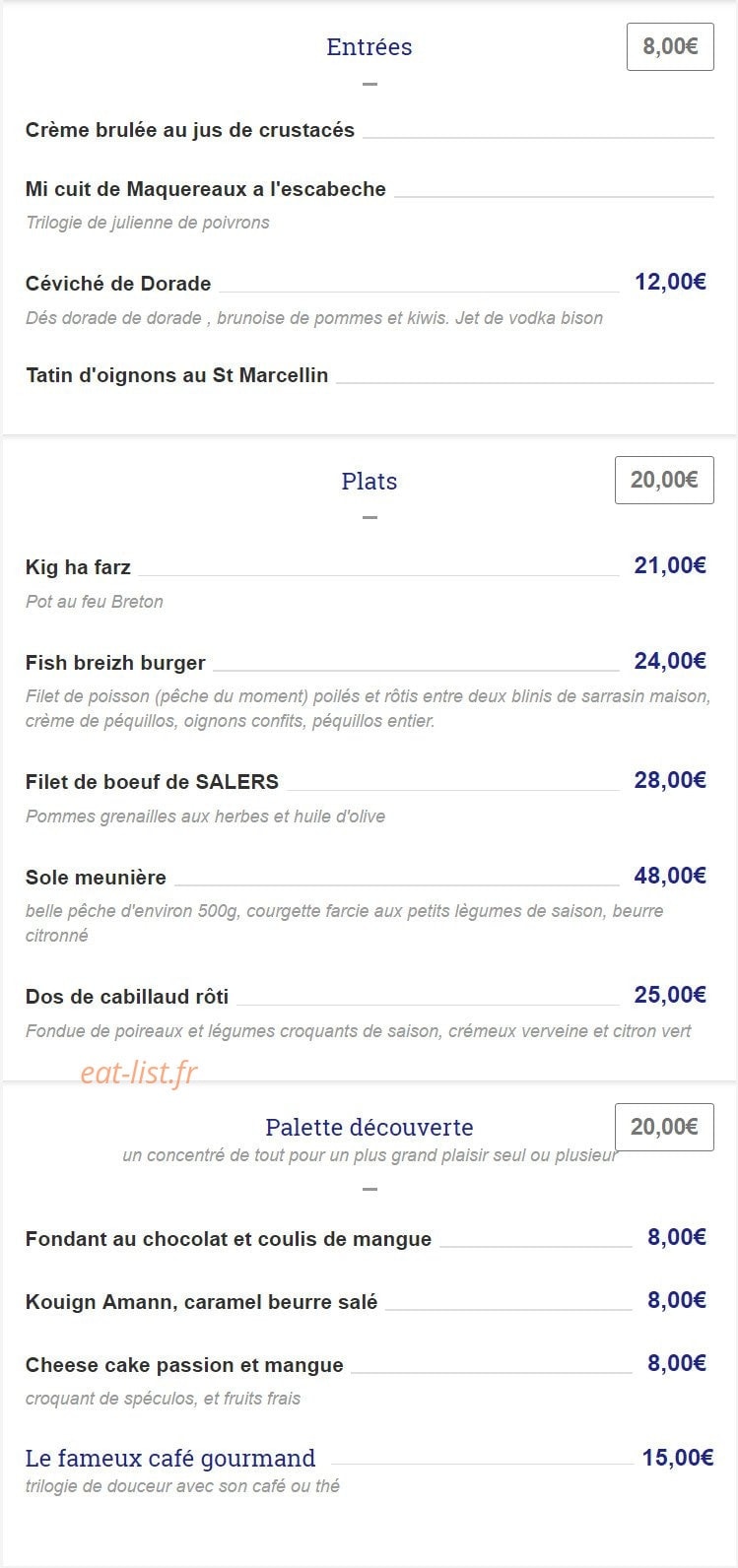Select Tatin d'oignons au St Marcellin
Viewport: 738px width, 1568px height.
[x=177, y=375]
